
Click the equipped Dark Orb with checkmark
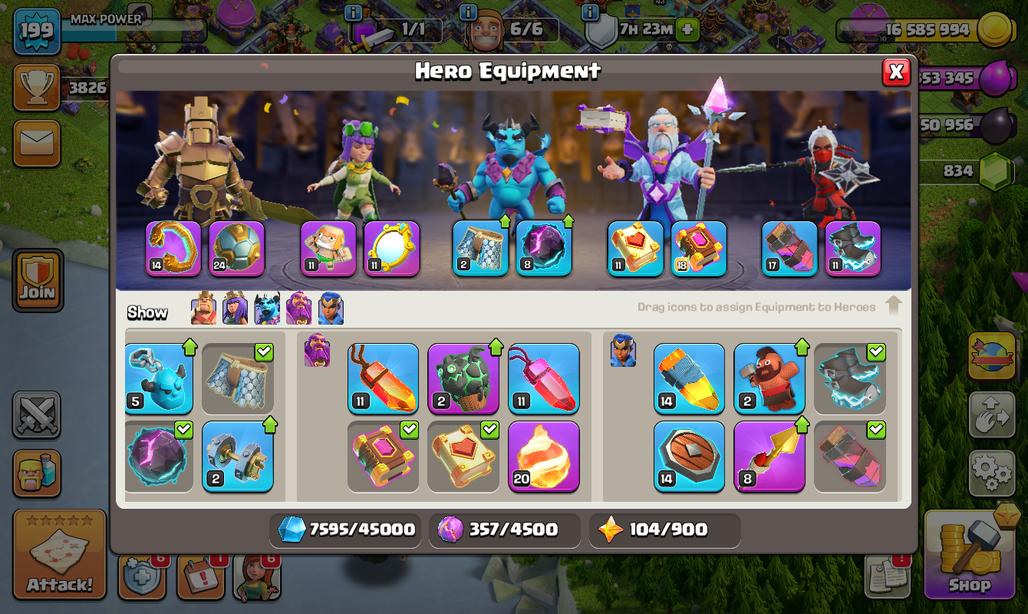[x=159, y=457]
